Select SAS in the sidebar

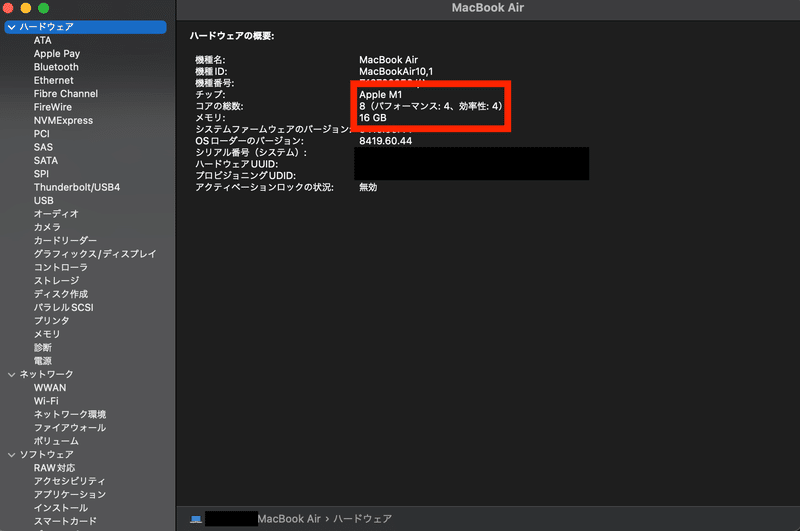[x=43, y=147]
